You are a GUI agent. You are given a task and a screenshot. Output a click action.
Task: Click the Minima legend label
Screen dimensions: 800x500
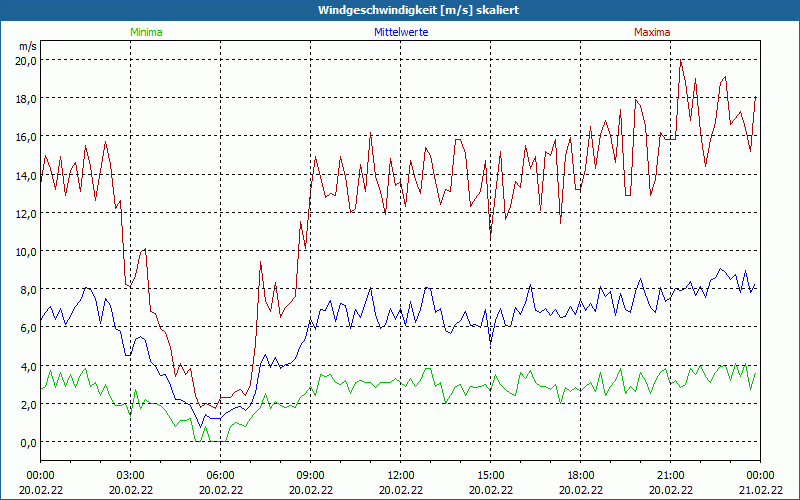pos(146,32)
